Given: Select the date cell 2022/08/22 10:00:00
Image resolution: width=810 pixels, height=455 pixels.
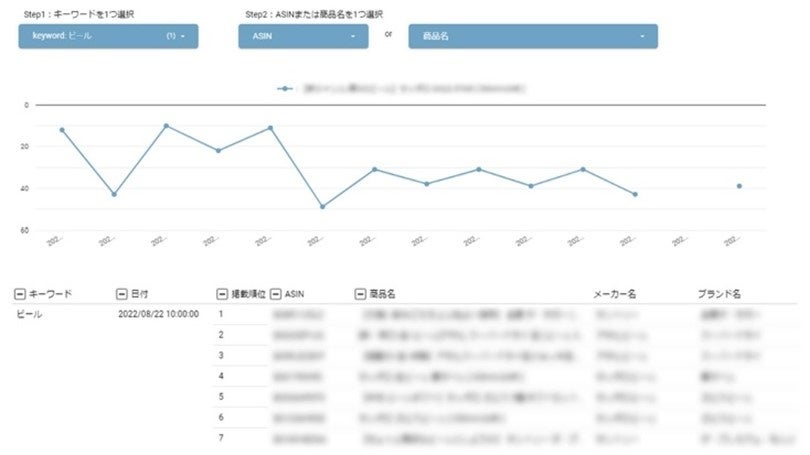Looking at the screenshot, I should click(158, 314).
